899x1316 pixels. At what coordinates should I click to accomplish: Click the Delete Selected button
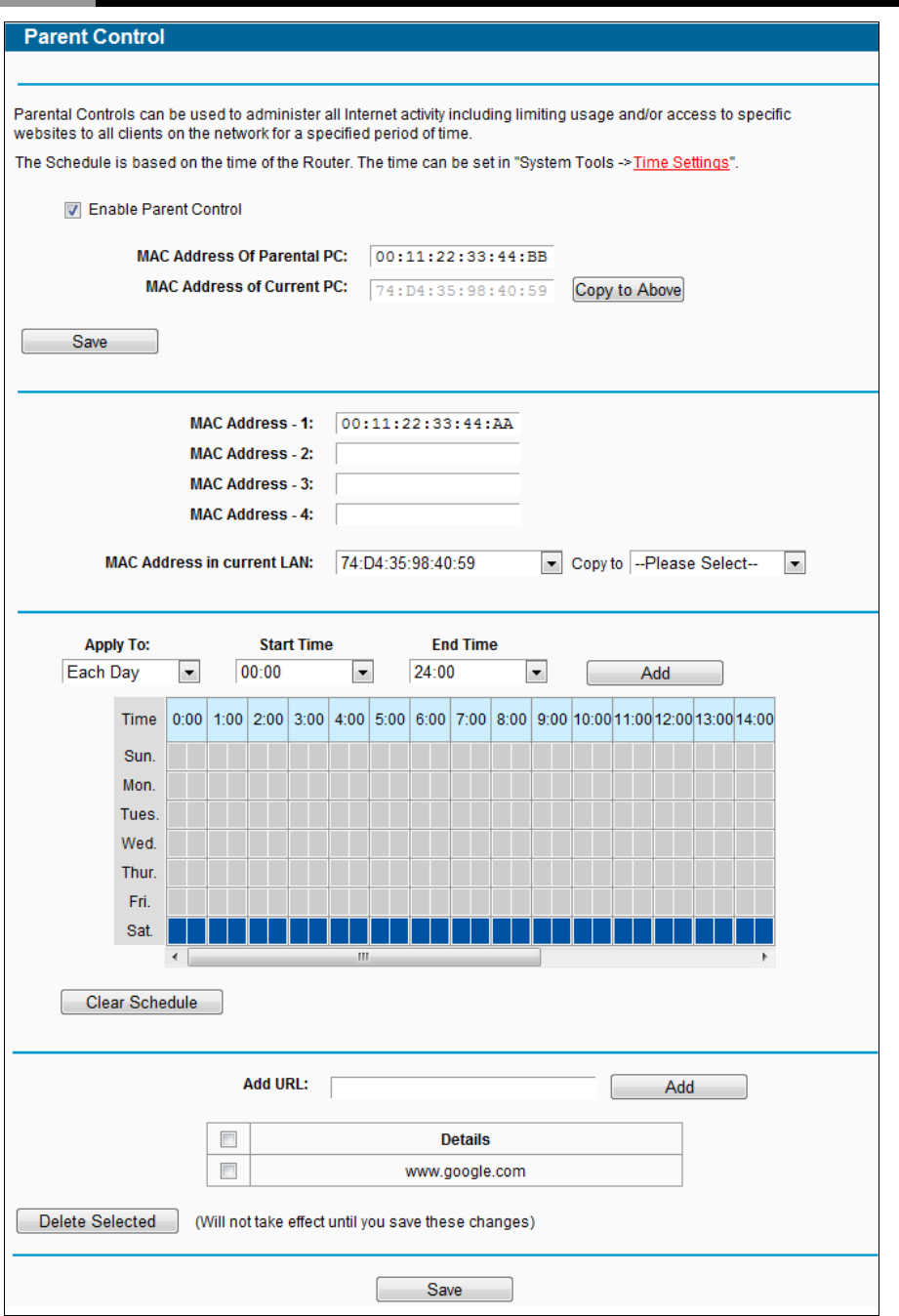(98, 1221)
